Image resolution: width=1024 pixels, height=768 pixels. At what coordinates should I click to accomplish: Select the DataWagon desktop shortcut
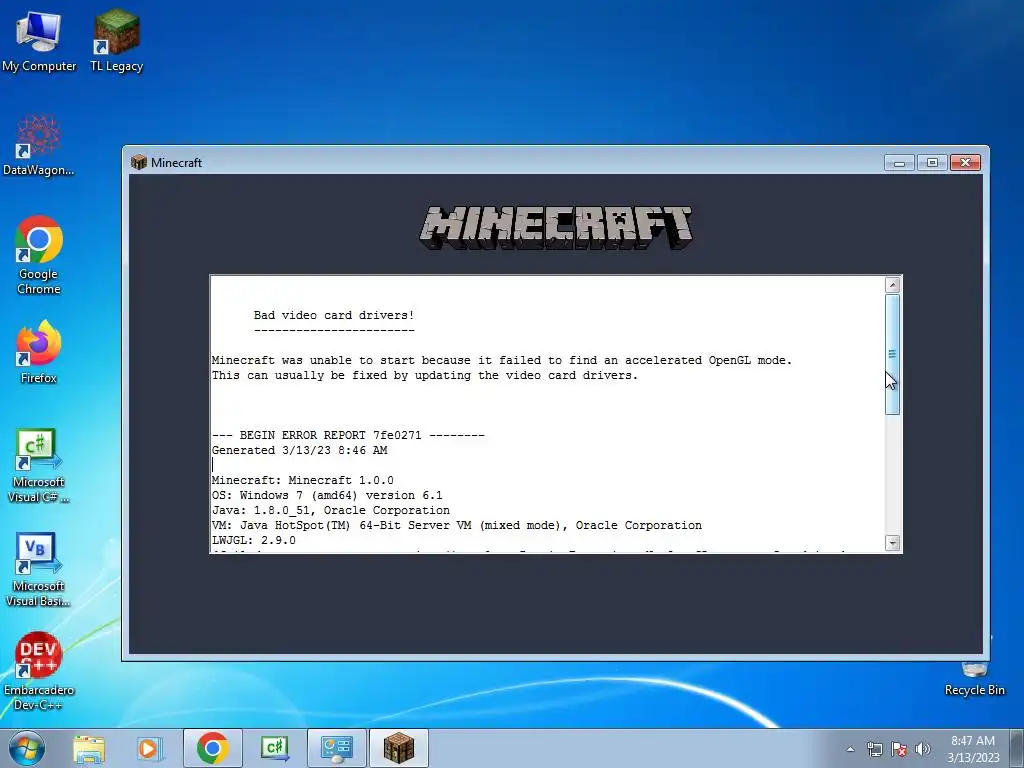39,145
